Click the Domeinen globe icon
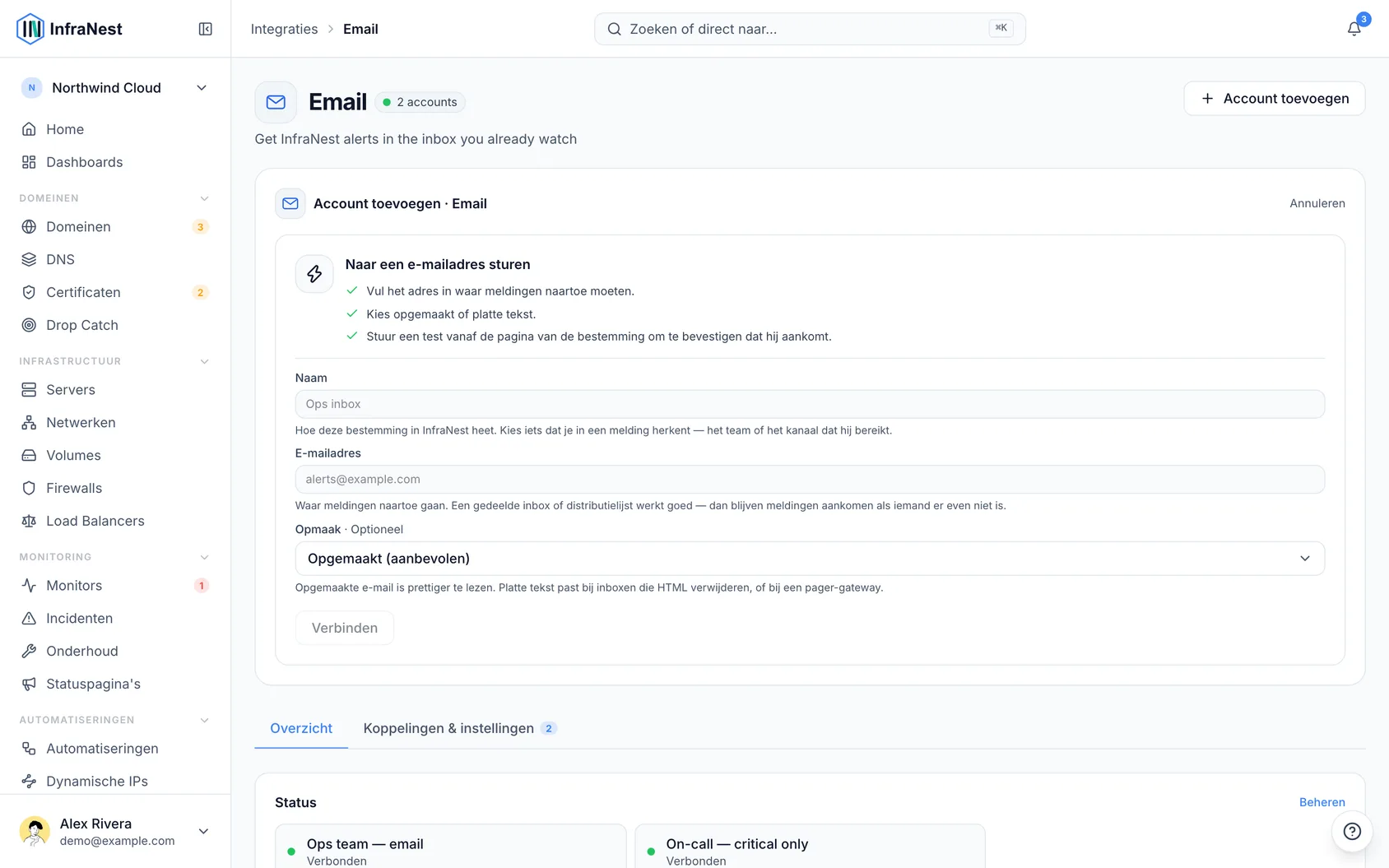Viewport: 1389px width, 868px height. [29, 226]
